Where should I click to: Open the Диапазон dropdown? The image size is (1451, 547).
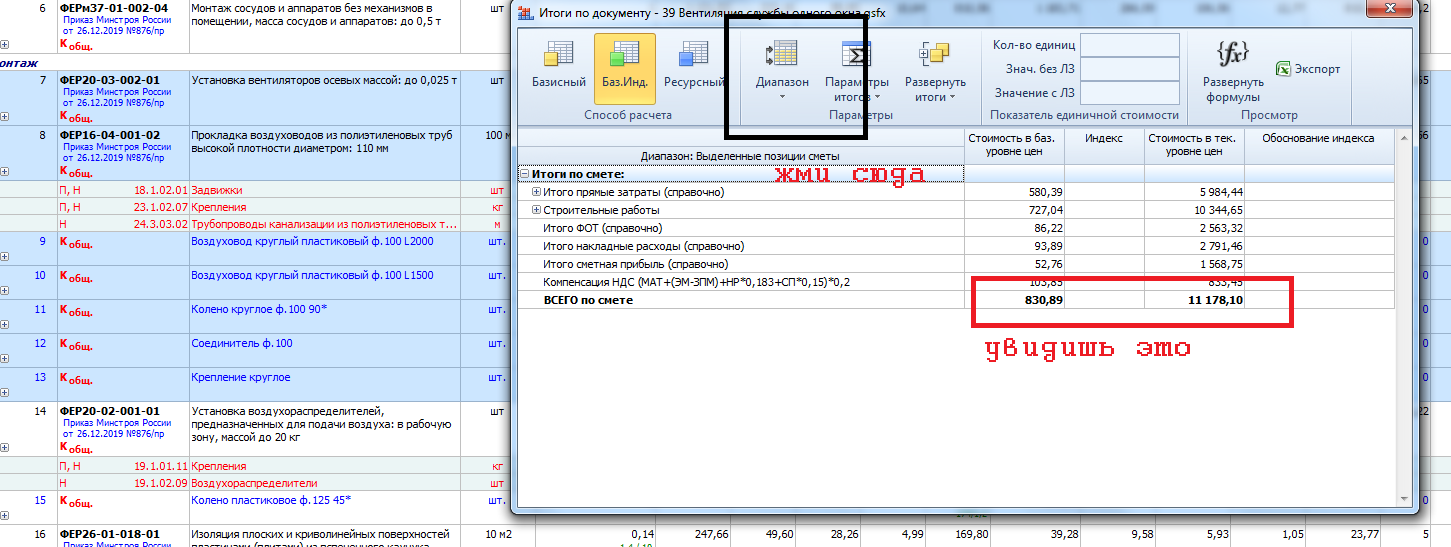[781, 70]
